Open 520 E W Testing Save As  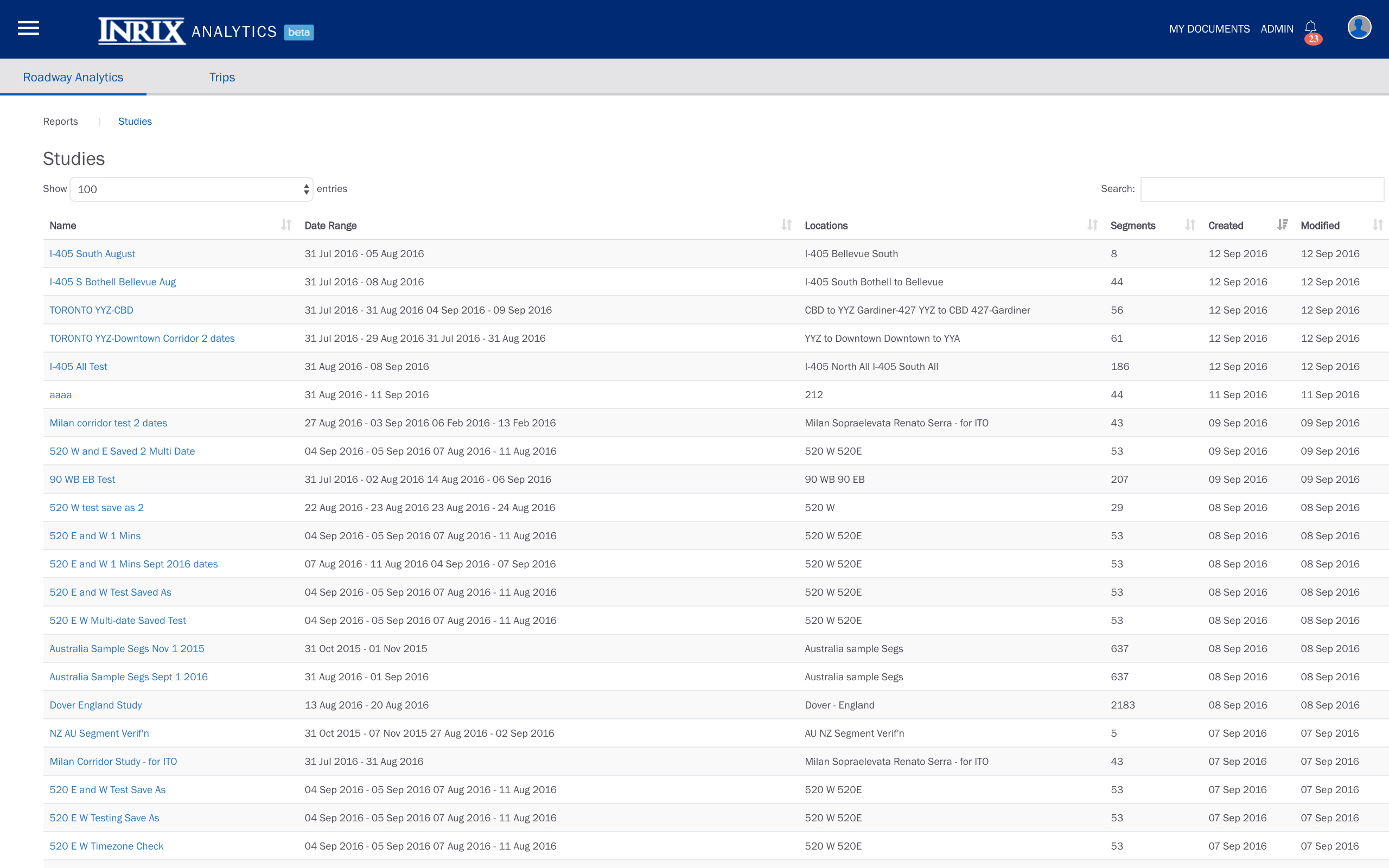point(105,818)
